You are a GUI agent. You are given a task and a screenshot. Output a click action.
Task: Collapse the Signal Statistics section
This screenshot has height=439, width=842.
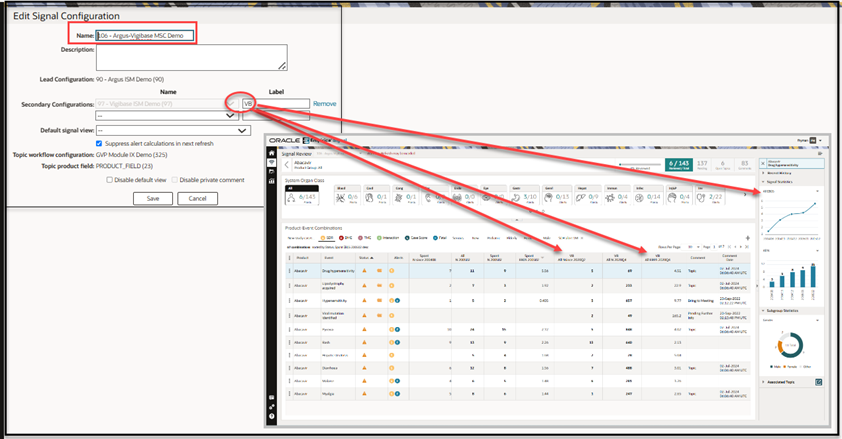click(763, 182)
